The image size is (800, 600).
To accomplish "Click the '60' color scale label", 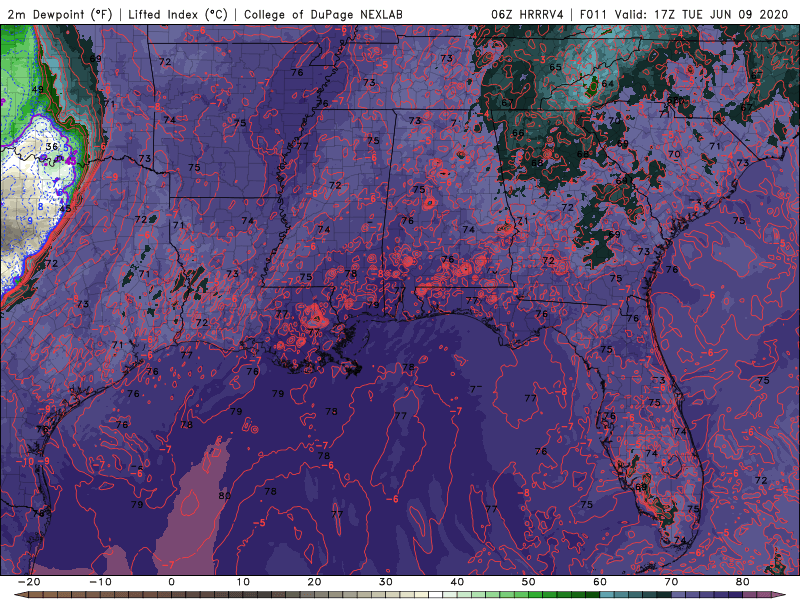I will coord(600,582).
